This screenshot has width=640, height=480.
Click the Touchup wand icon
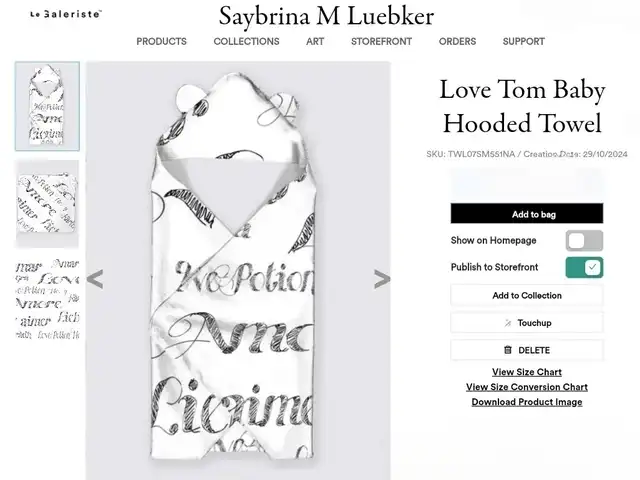[507, 323]
